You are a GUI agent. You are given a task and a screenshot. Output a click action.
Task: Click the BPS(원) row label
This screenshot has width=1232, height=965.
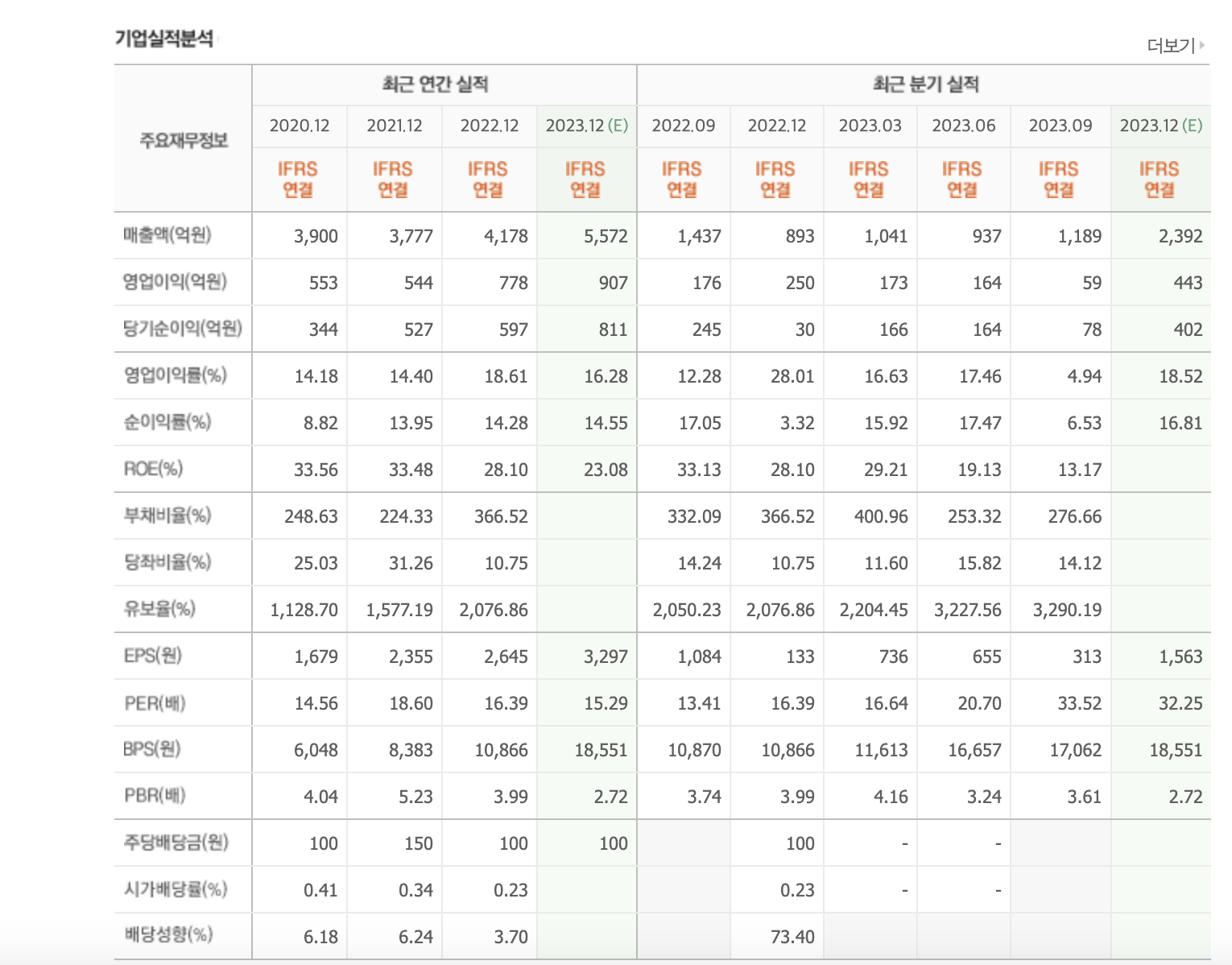click(152, 749)
